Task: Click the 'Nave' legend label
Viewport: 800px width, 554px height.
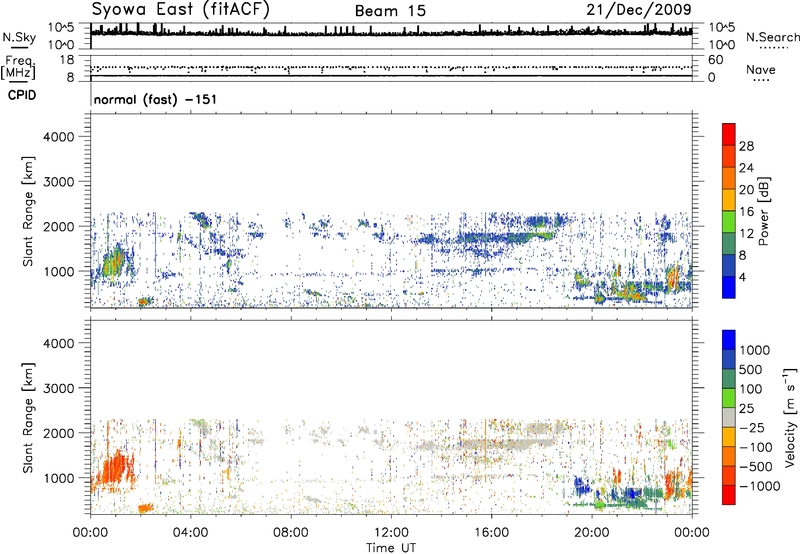Action: (761, 70)
